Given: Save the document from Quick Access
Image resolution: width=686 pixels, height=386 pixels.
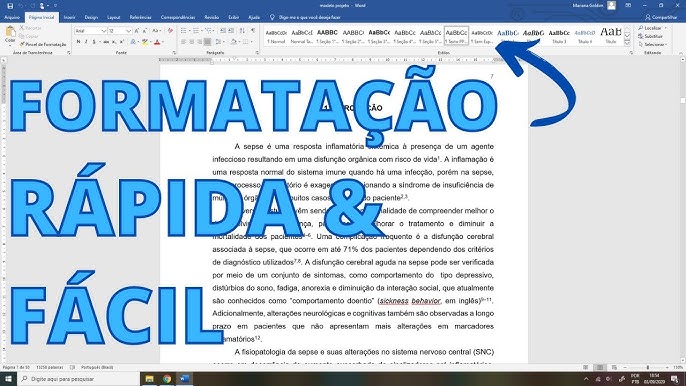Looking at the screenshot, I should pos(10,6).
